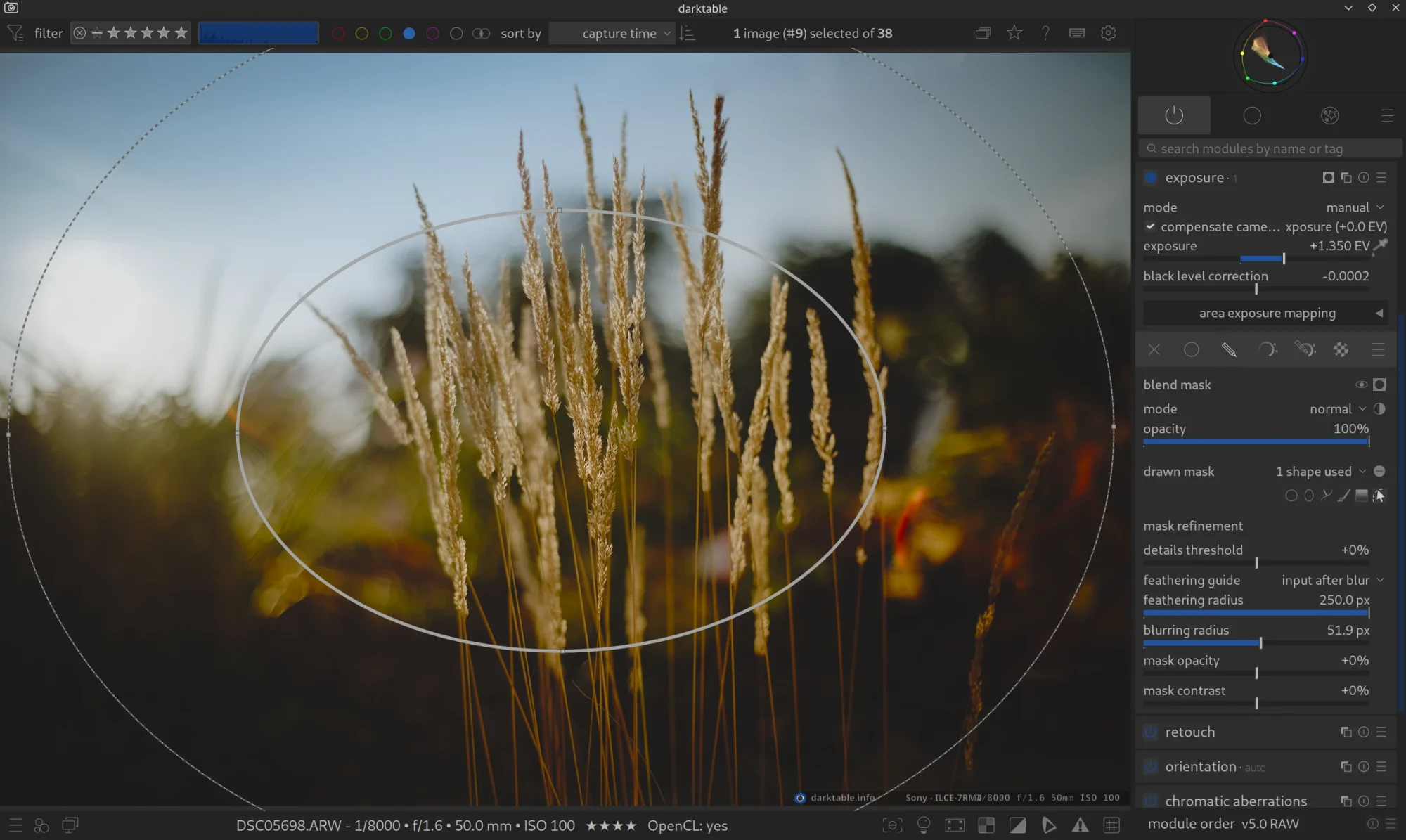Toggle the exposure module on/off button
Image resolution: width=1406 pixels, height=840 pixels.
coord(1151,178)
